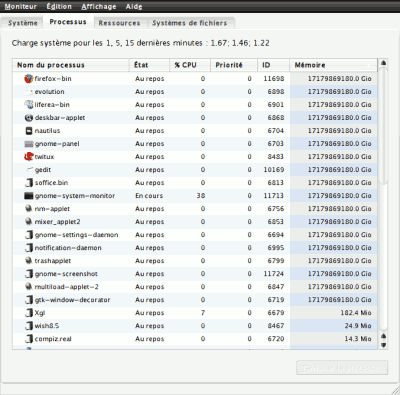This screenshot has width=400, height=395.
Task: Select the gnome-panel icon
Action: [x=29, y=144]
